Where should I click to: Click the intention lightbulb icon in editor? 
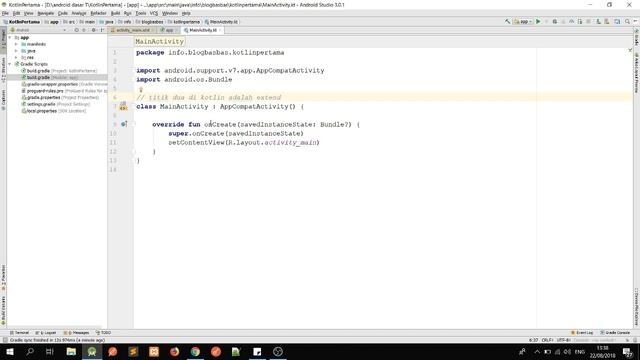click(141, 90)
